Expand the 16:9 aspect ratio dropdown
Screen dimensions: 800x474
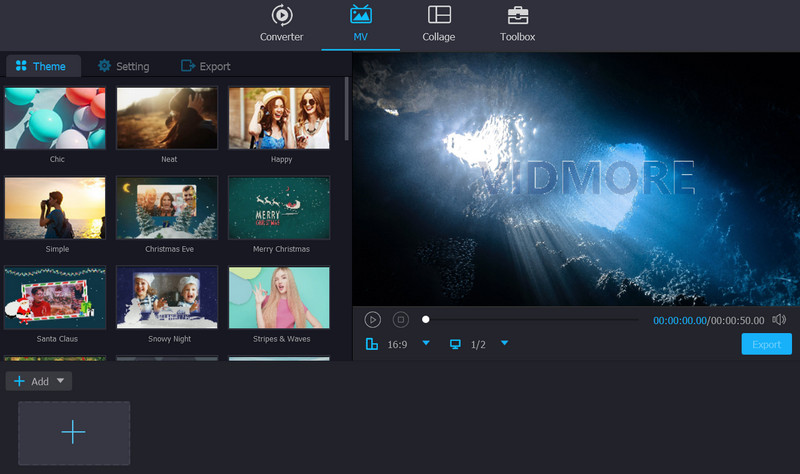[x=426, y=343]
